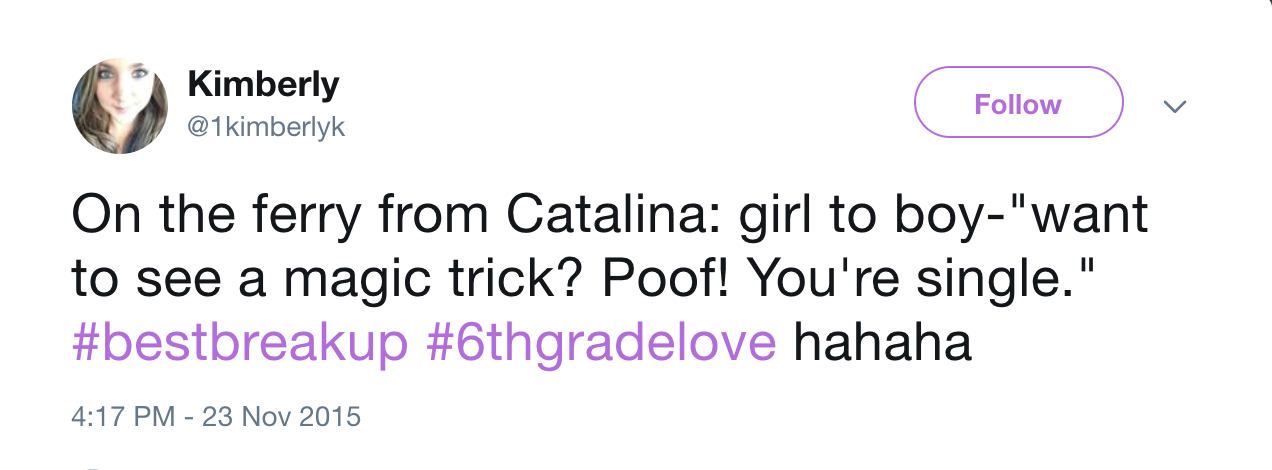Open the #bestbreakup hashtag
The image size is (1272, 470).
(x=241, y=343)
